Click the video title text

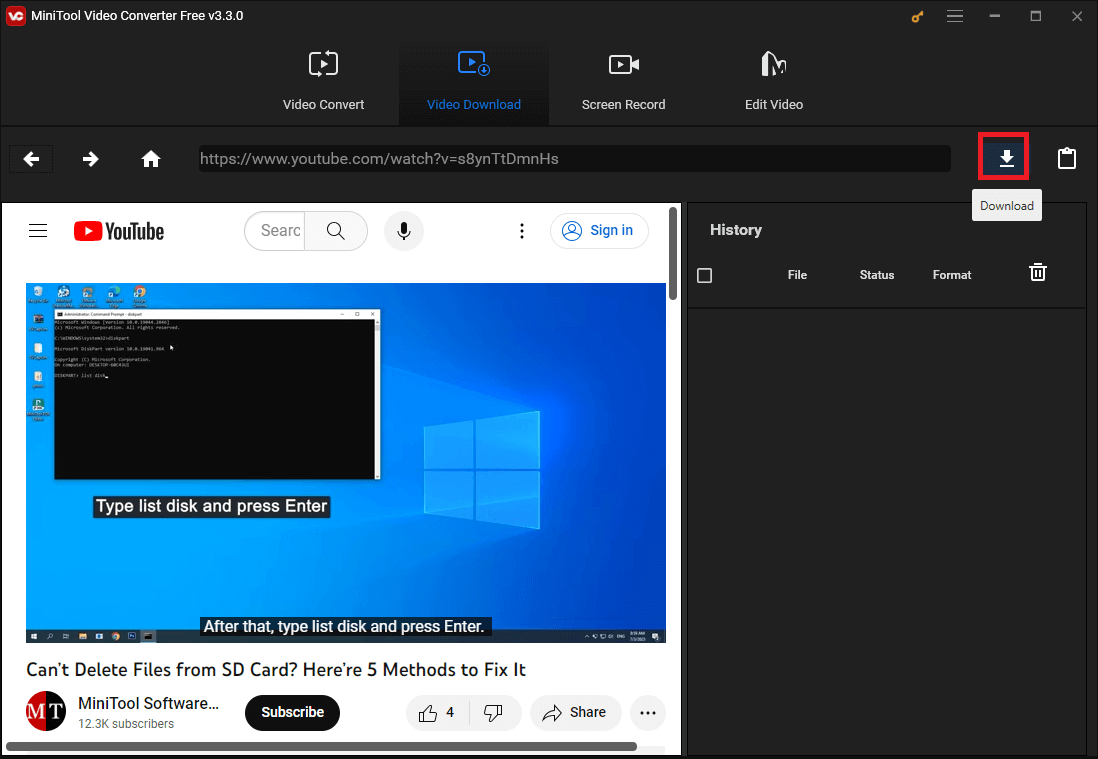click(276, 669)
